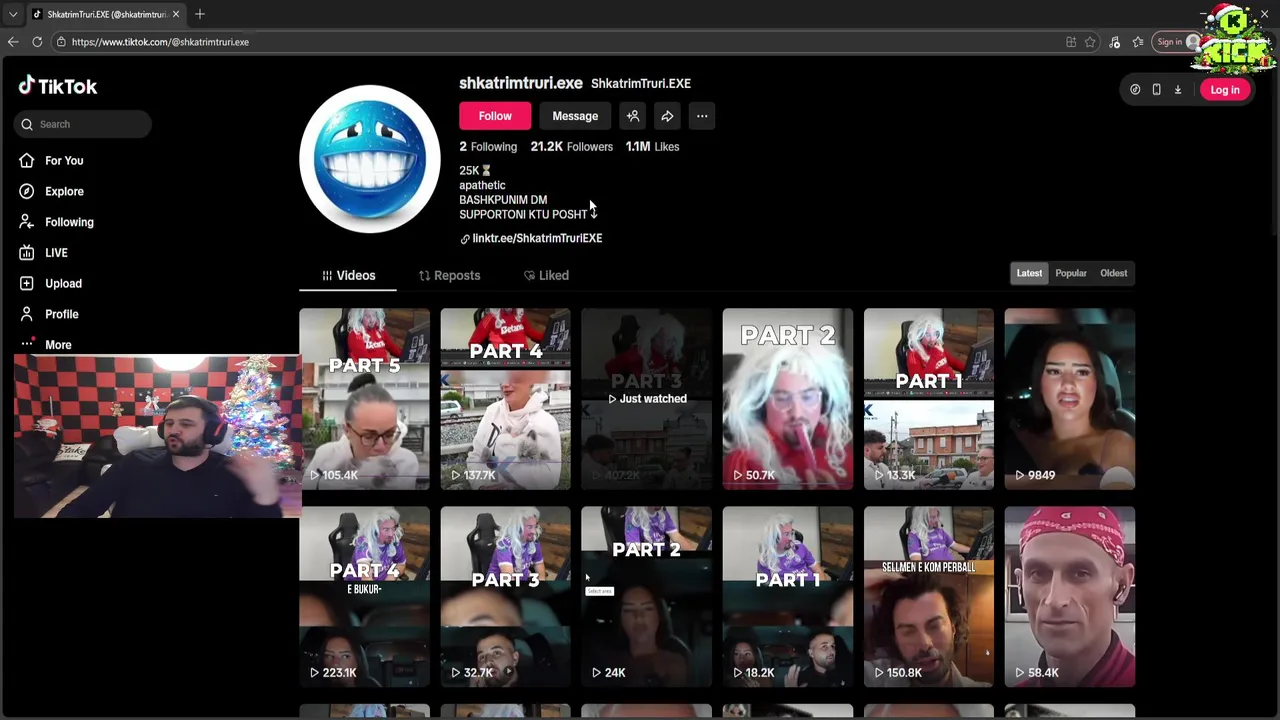Open PART 2 video with 50.7K views
1280x720 pixels.
pos(787,399)
